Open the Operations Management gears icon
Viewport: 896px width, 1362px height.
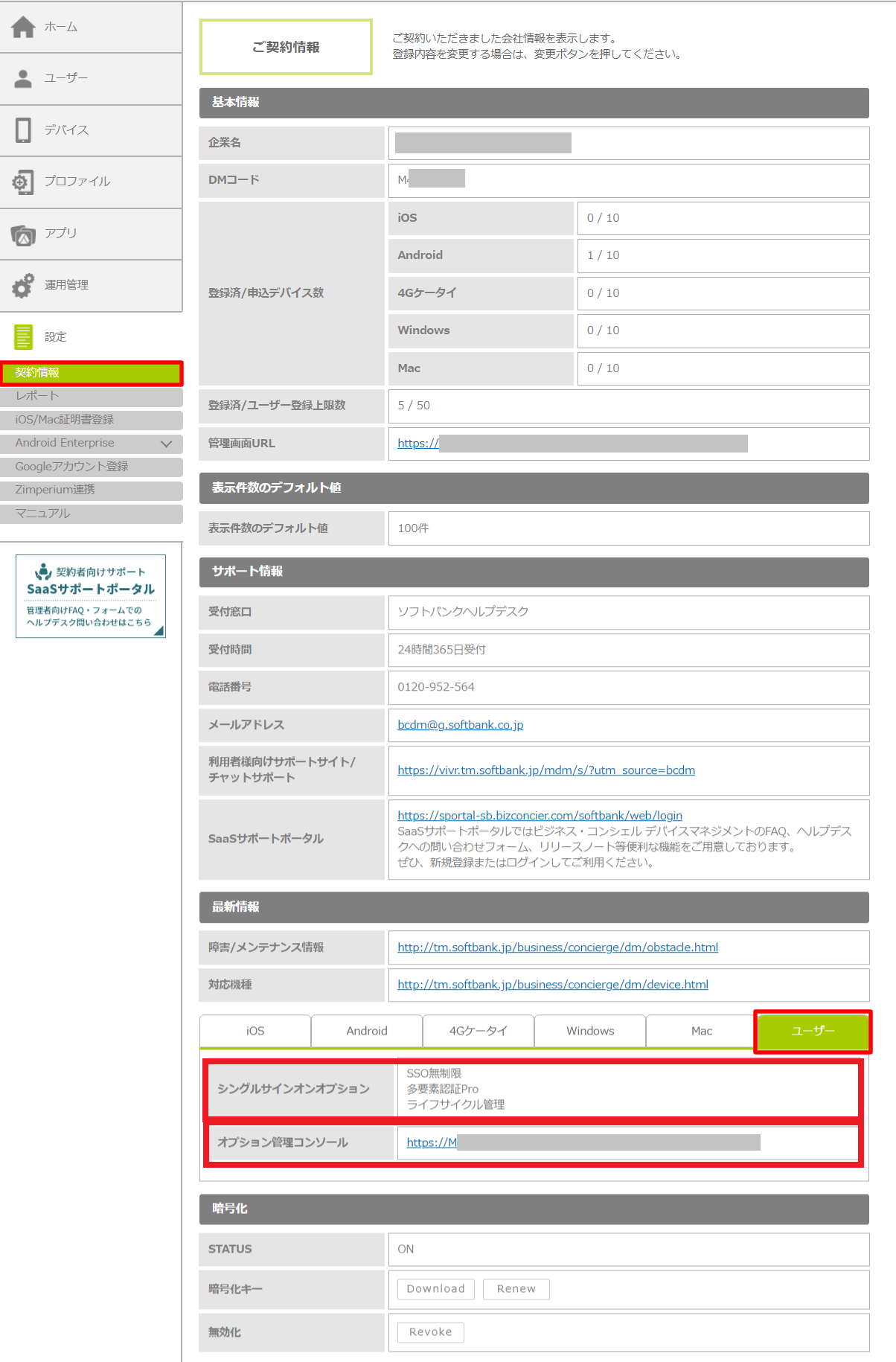pyautogui.click(x=23, y=285)
